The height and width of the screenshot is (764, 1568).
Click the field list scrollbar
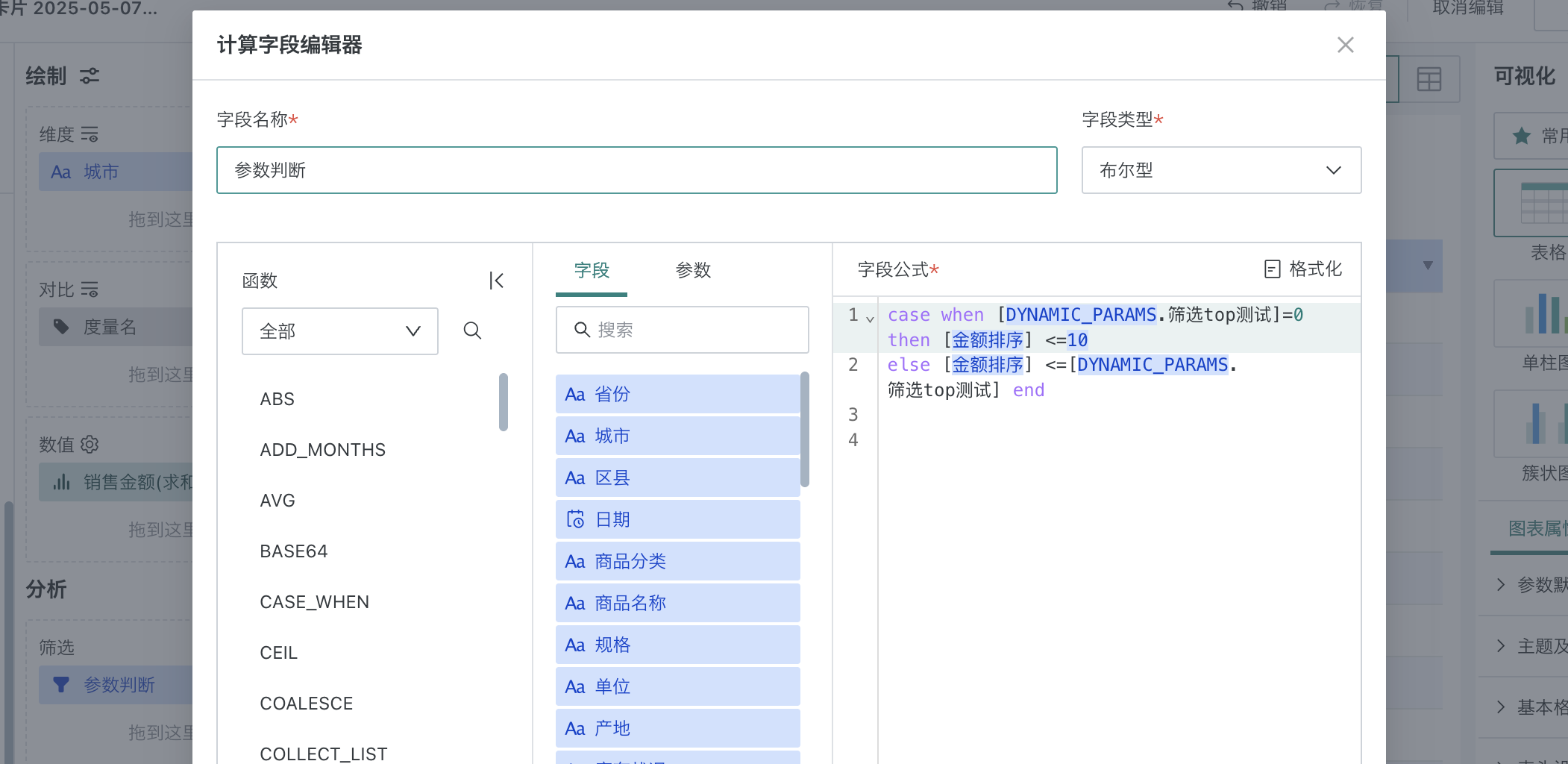[805, 430]
